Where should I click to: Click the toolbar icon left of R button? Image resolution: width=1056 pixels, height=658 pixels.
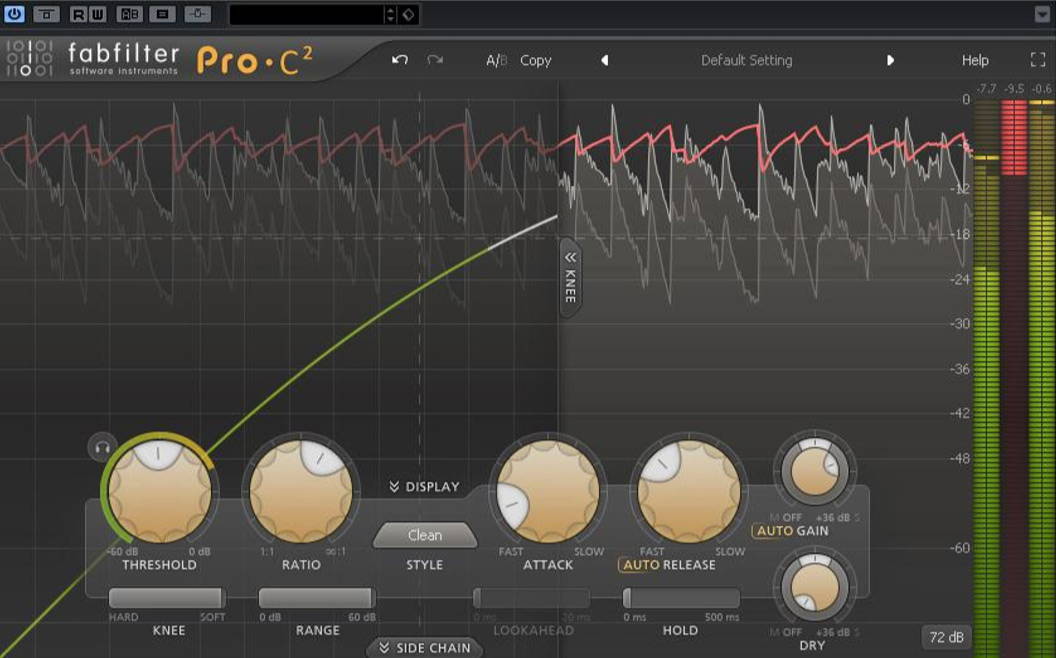(x=46, y=14)
